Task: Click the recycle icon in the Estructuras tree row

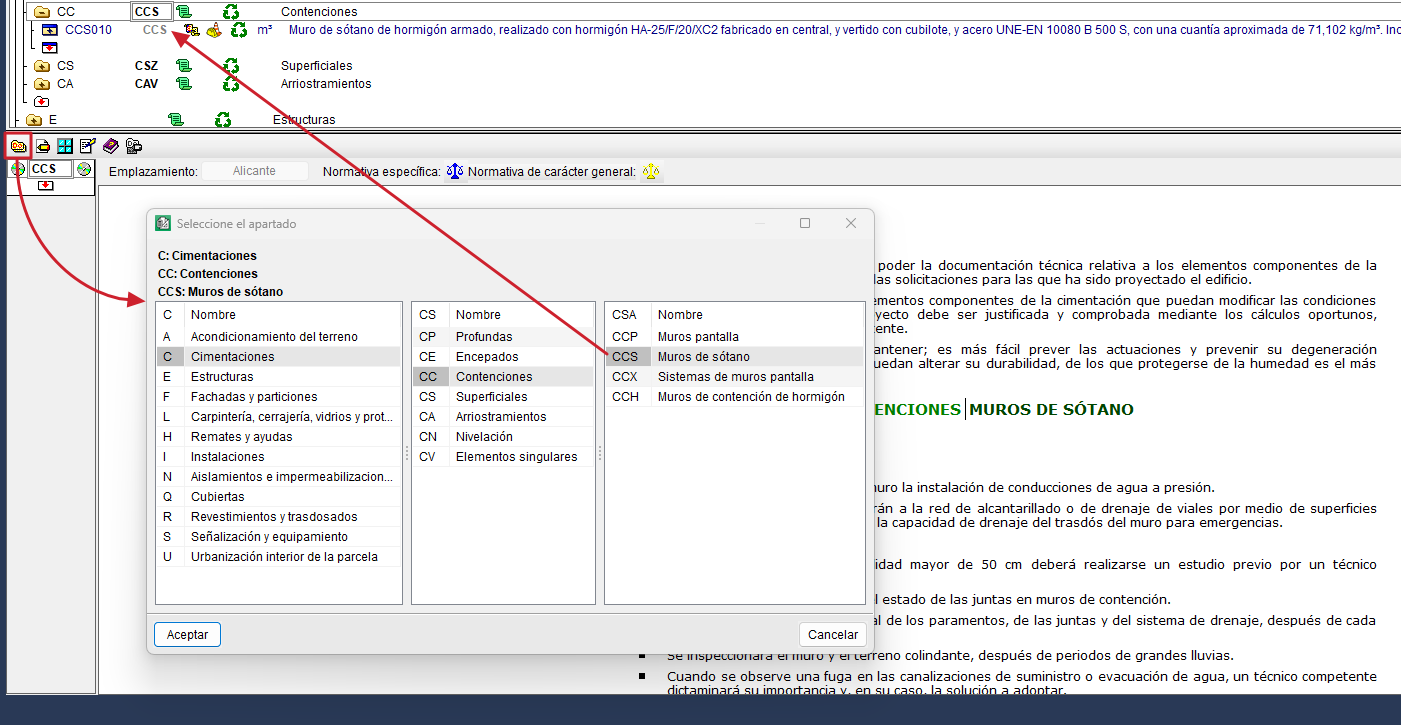Action: coord(223,120)
